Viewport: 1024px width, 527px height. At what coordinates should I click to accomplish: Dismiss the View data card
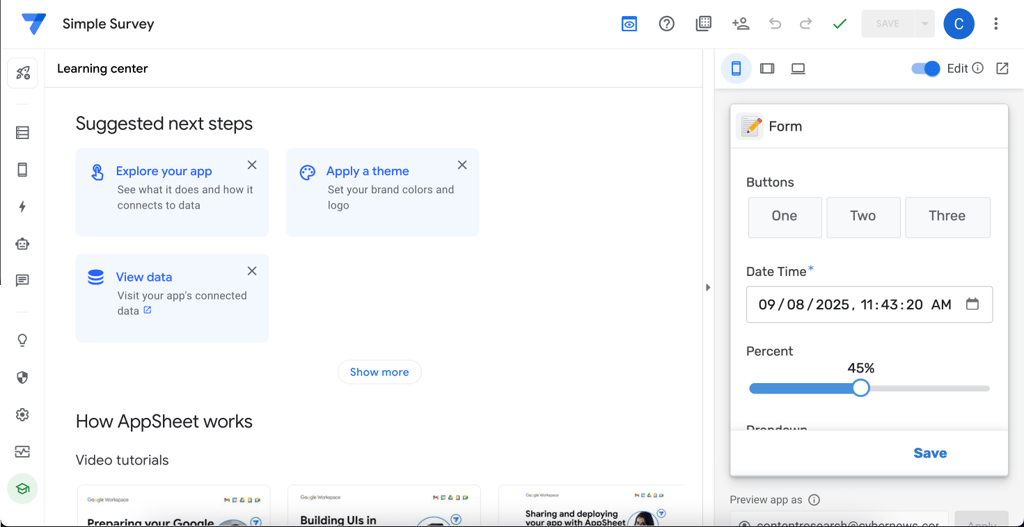click(x=252, y=271)
